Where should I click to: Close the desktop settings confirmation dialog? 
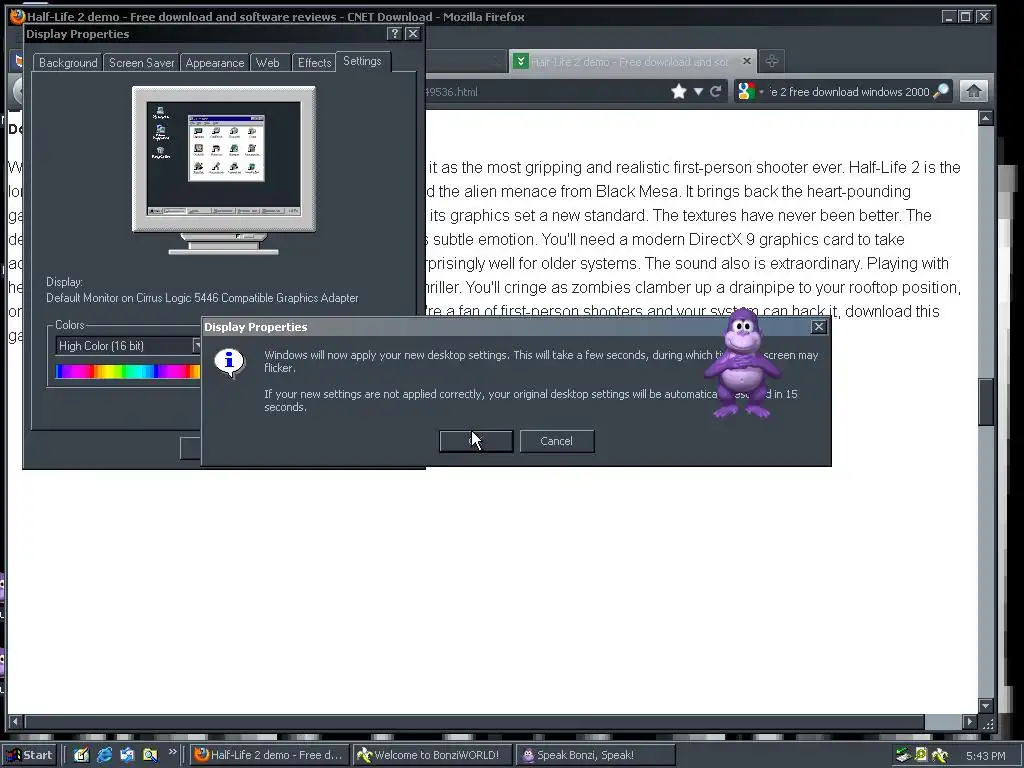[x=818, y=327]
